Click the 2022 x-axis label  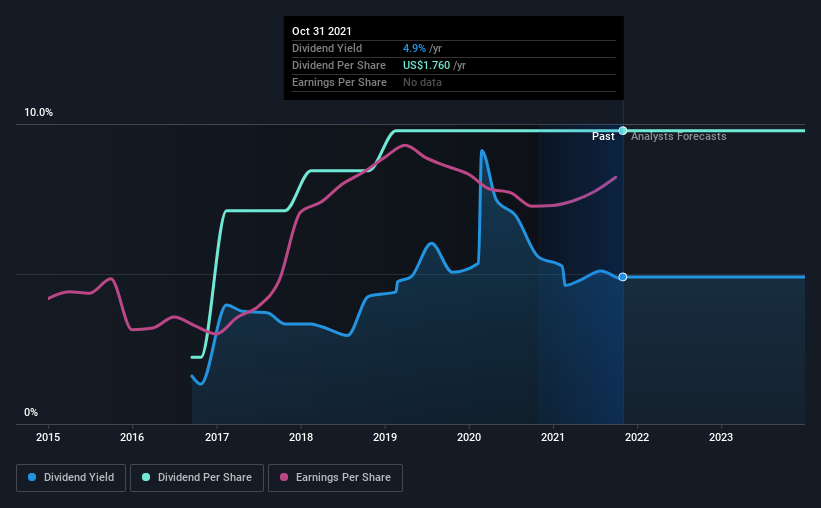coord(637,437)
